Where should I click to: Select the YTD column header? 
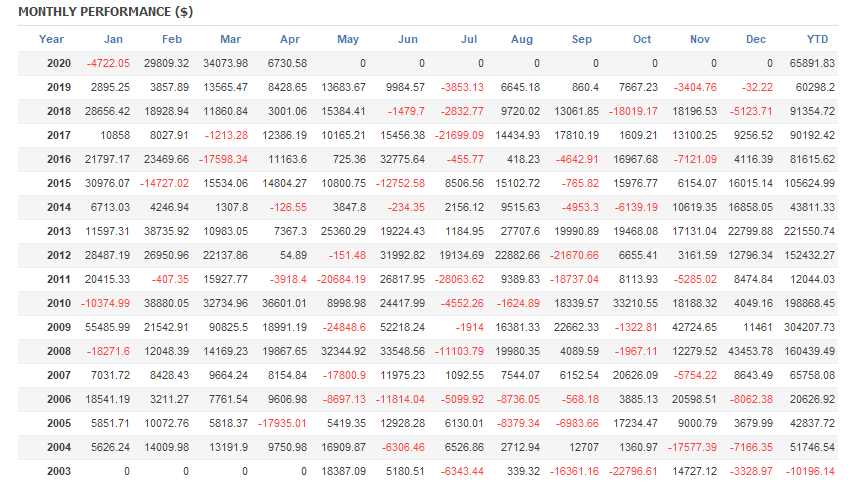click(817, 39)
